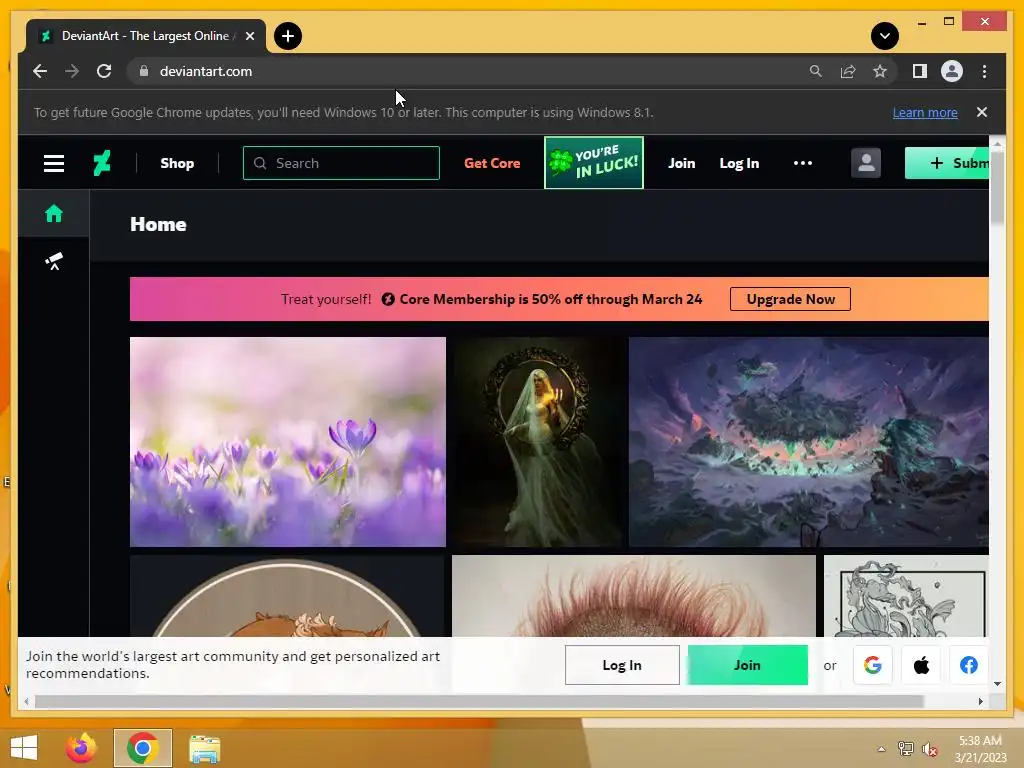Click the vertical scrollbar thumb
The image size is (1024, 768).
coord(997,187)
